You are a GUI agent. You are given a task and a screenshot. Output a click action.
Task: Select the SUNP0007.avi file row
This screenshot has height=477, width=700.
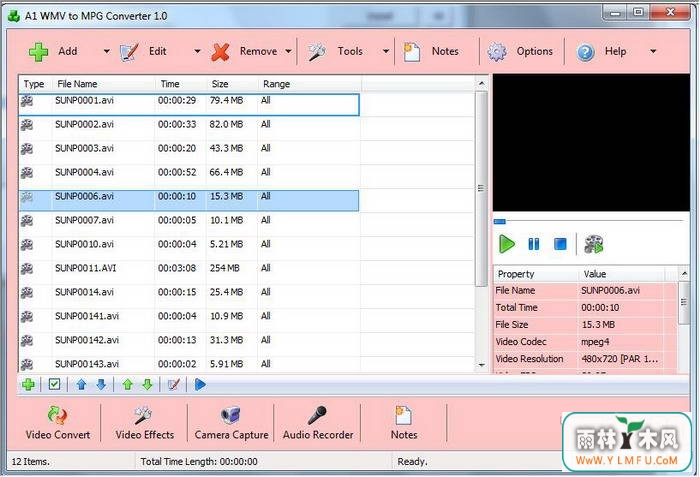[x=189, y=225]
